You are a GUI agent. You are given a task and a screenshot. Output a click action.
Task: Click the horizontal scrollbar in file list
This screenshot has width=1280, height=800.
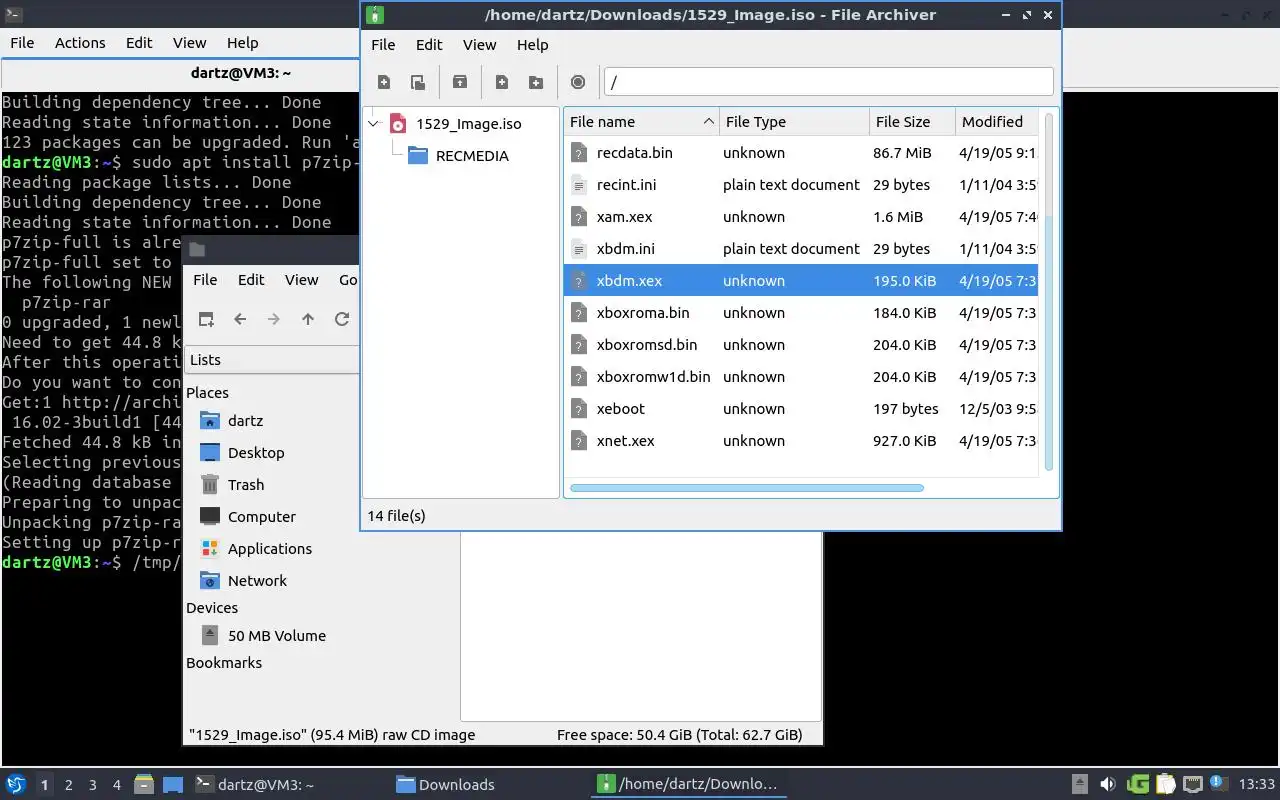[x=746, y=488]
